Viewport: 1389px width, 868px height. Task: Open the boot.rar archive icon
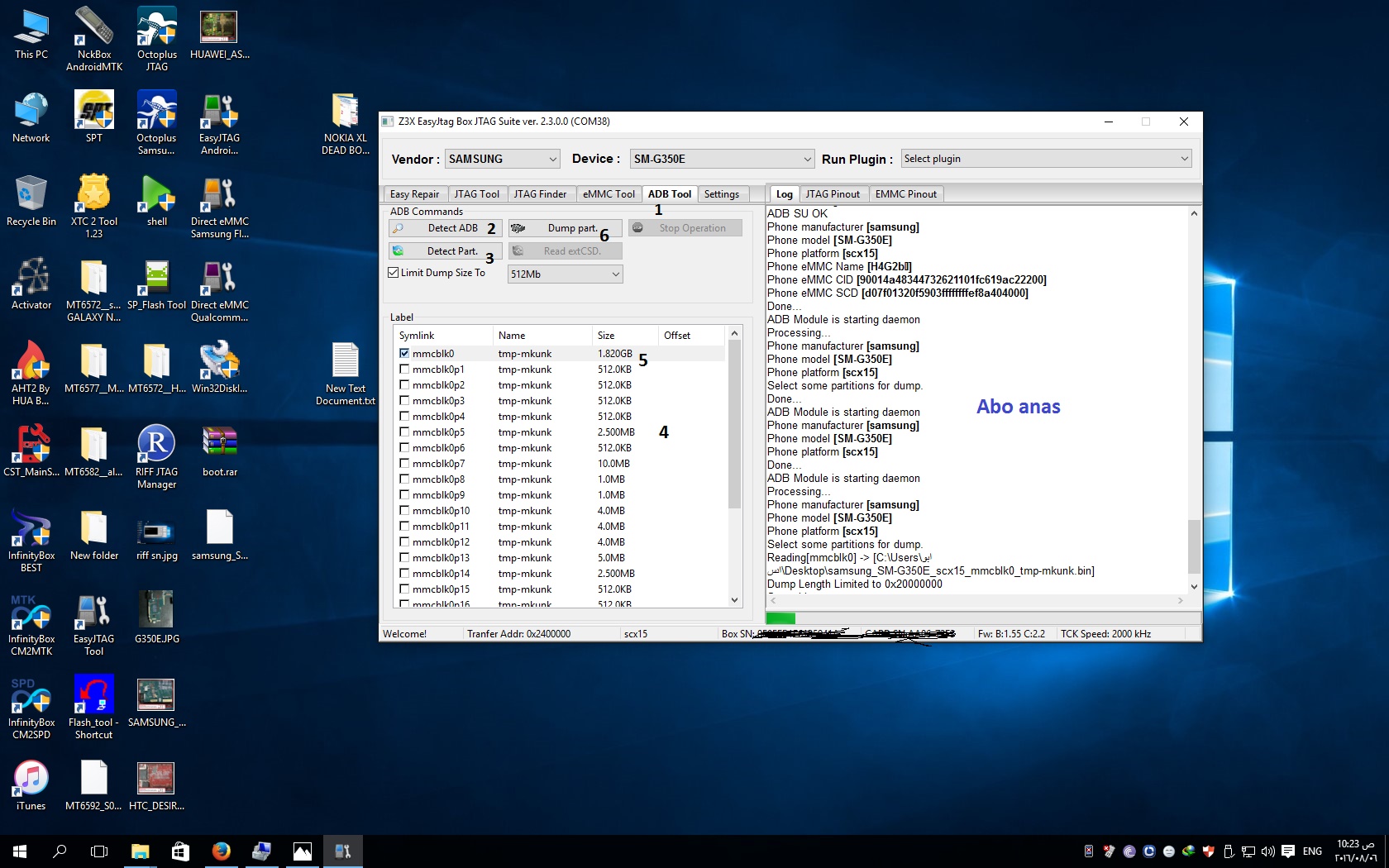220,452
